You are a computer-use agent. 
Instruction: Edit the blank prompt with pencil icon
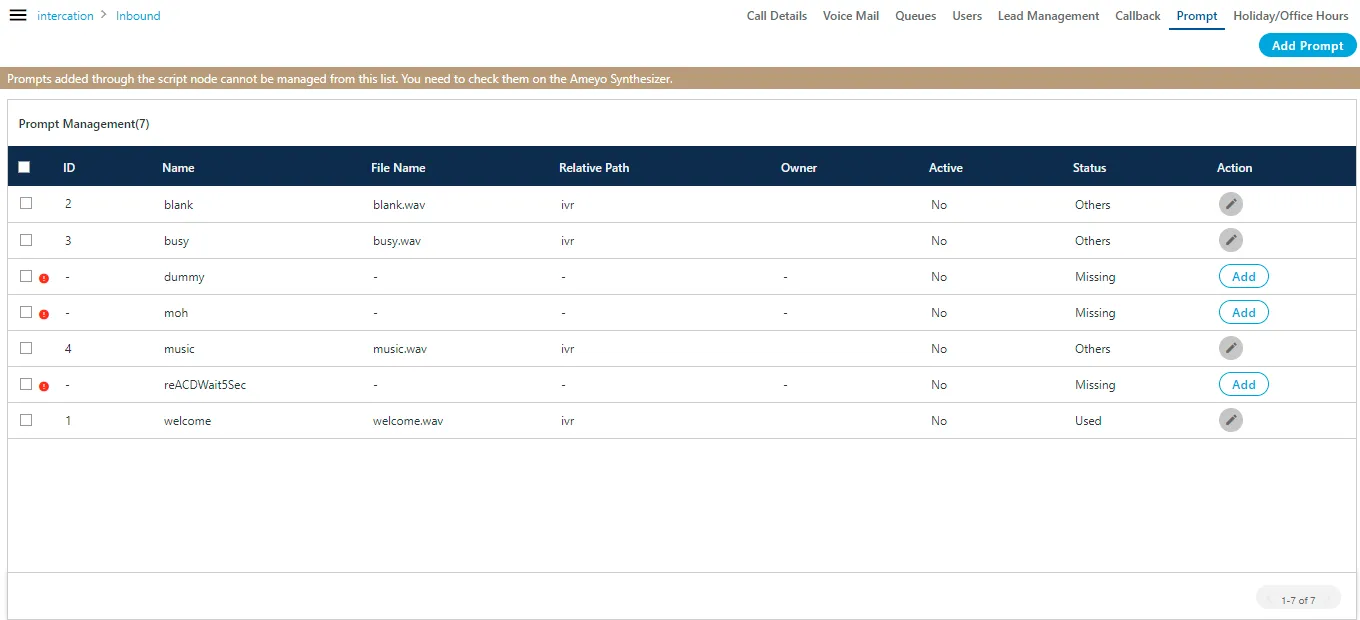pyautogui.click(x=1231, y=204)
